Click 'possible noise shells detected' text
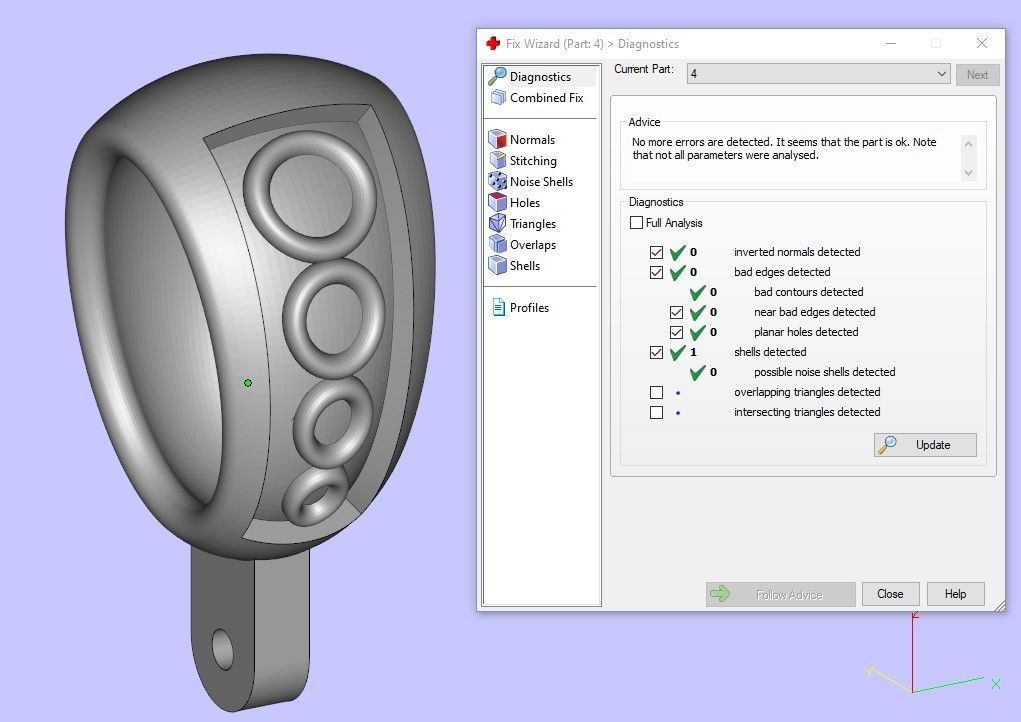 pos(824,372)
